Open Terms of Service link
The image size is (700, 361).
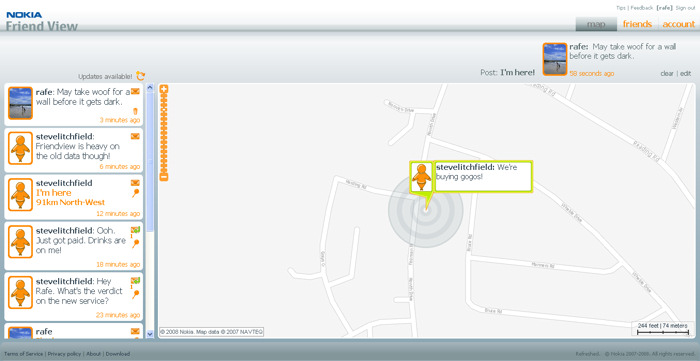[24, 354]
